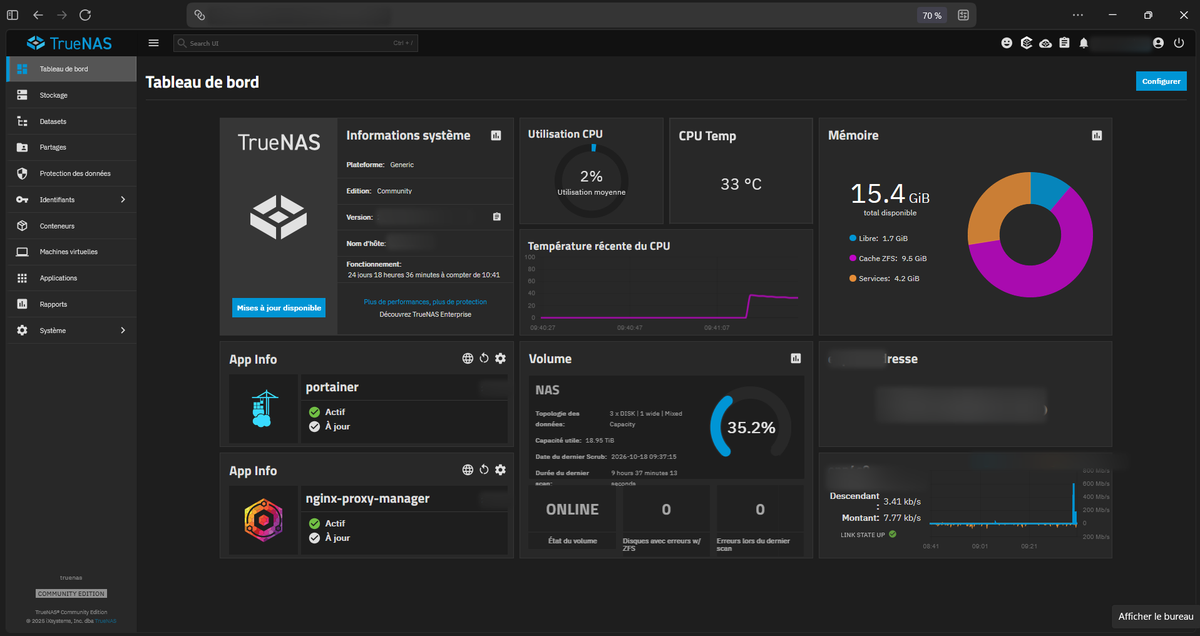Open the tasks clipboard icon

1064,43
